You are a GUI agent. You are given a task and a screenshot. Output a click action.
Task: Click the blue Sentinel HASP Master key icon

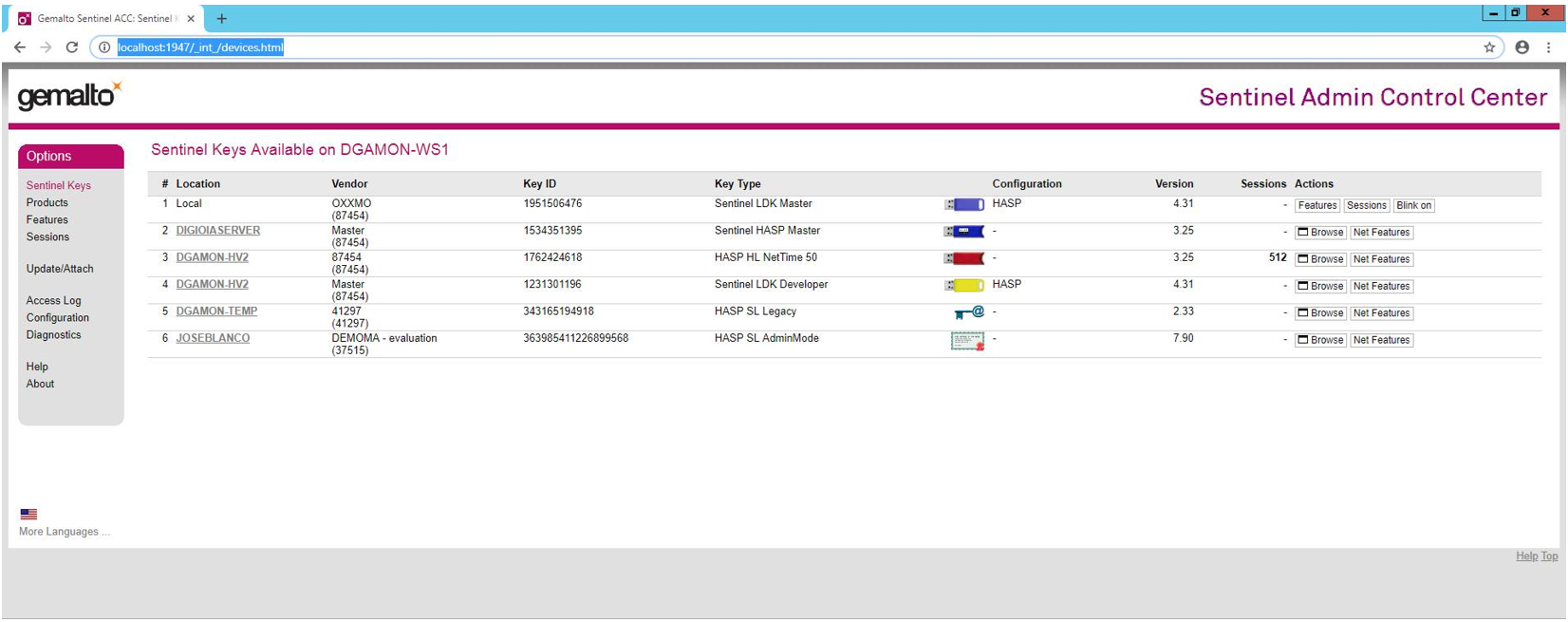tap(964, 231)
